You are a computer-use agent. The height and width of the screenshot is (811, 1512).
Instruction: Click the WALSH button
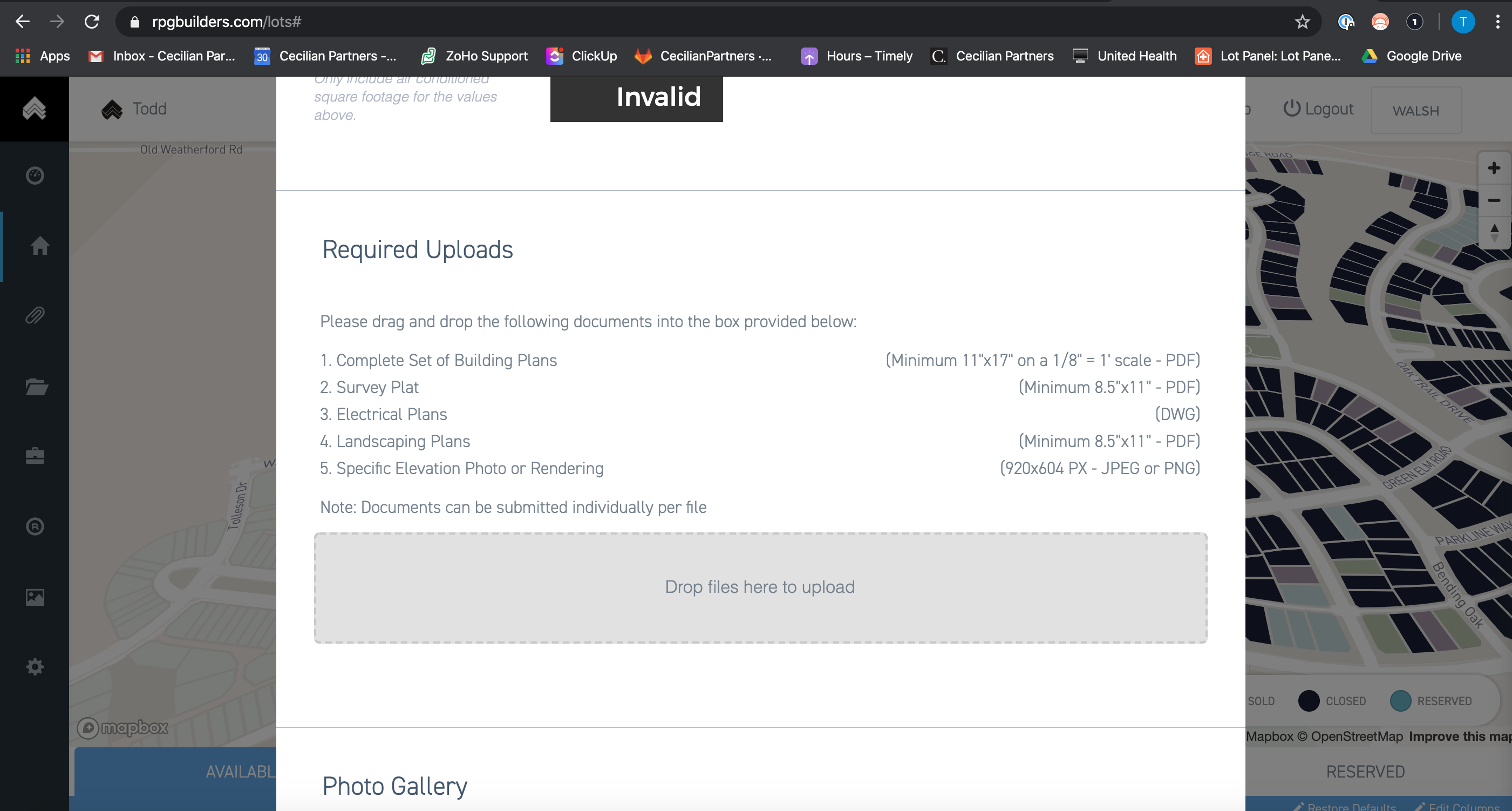coord(1415,110)
